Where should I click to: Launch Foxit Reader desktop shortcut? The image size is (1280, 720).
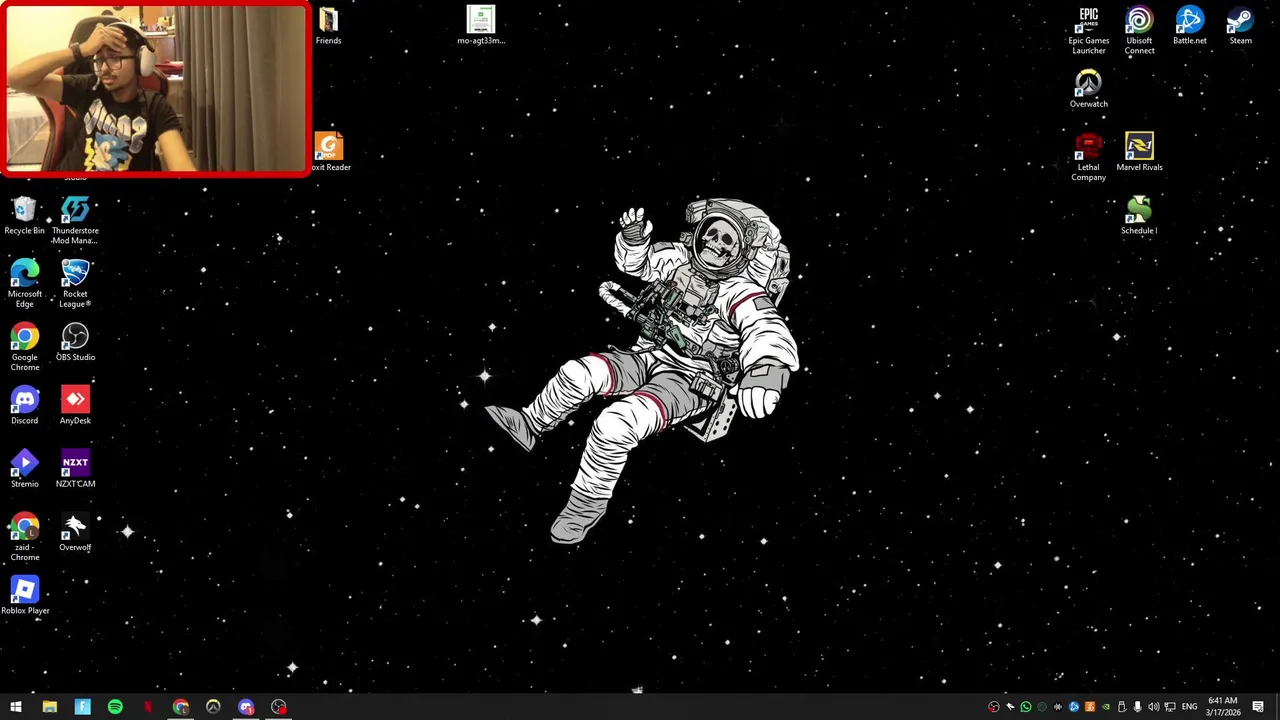pyautogui.click(x=330, y=152)
